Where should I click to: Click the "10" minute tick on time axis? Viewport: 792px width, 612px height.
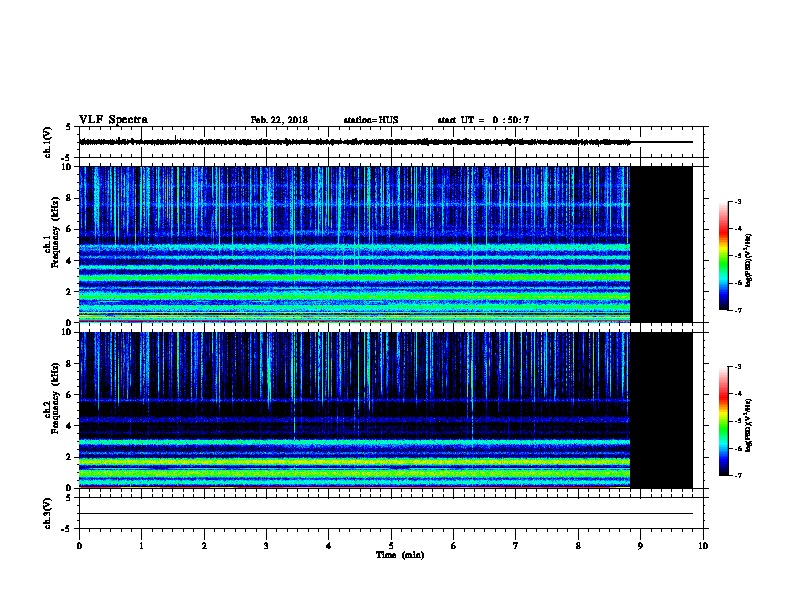click(x=703, y=546)
